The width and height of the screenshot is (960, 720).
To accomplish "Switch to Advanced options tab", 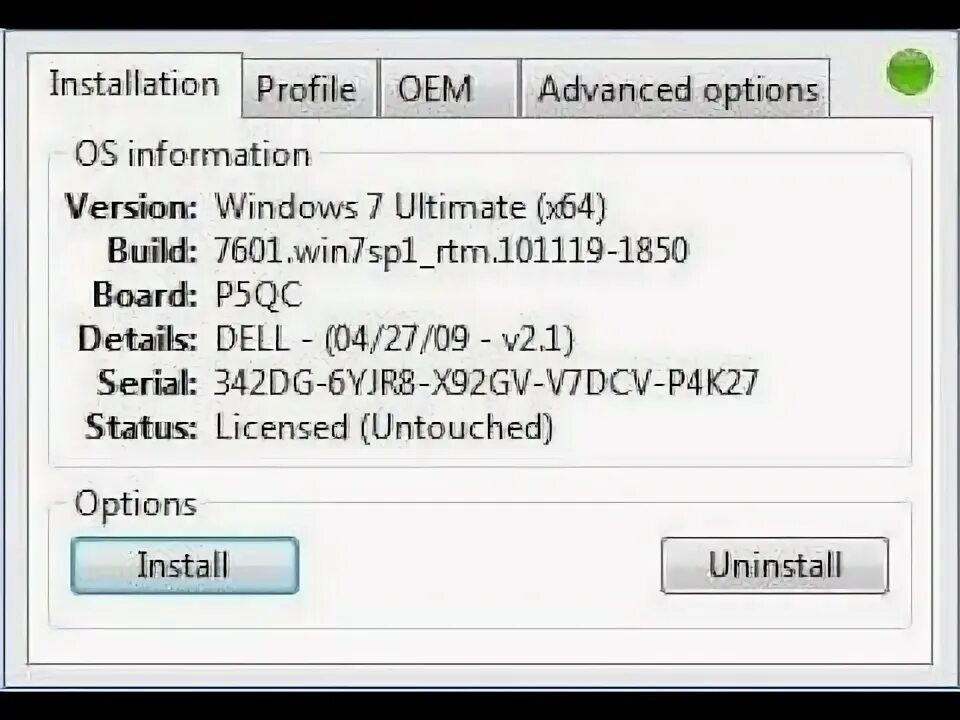I will [x=675, y=89].
